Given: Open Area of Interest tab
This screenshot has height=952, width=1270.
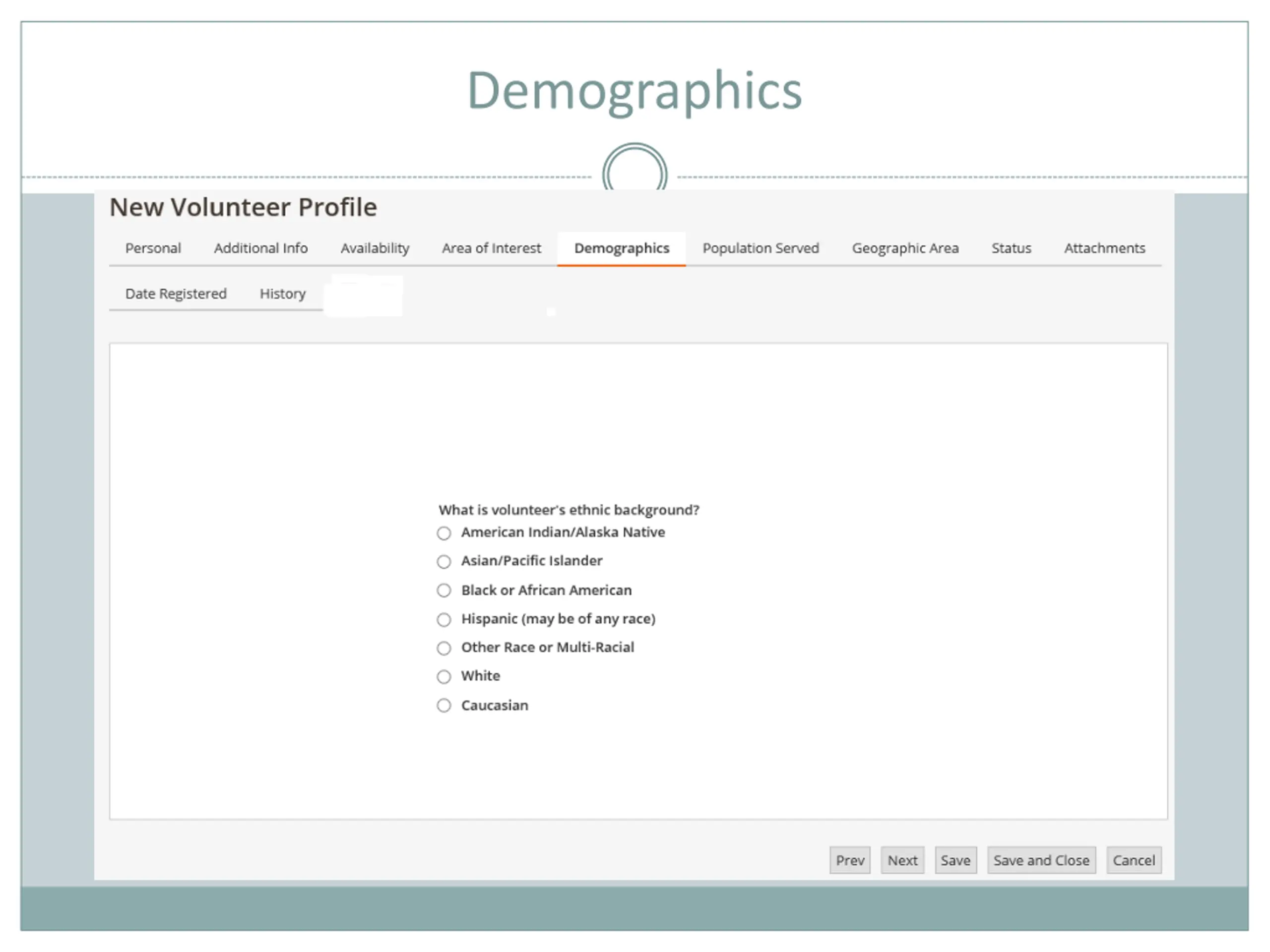Looking at the screenshot, I should (492, 248).
